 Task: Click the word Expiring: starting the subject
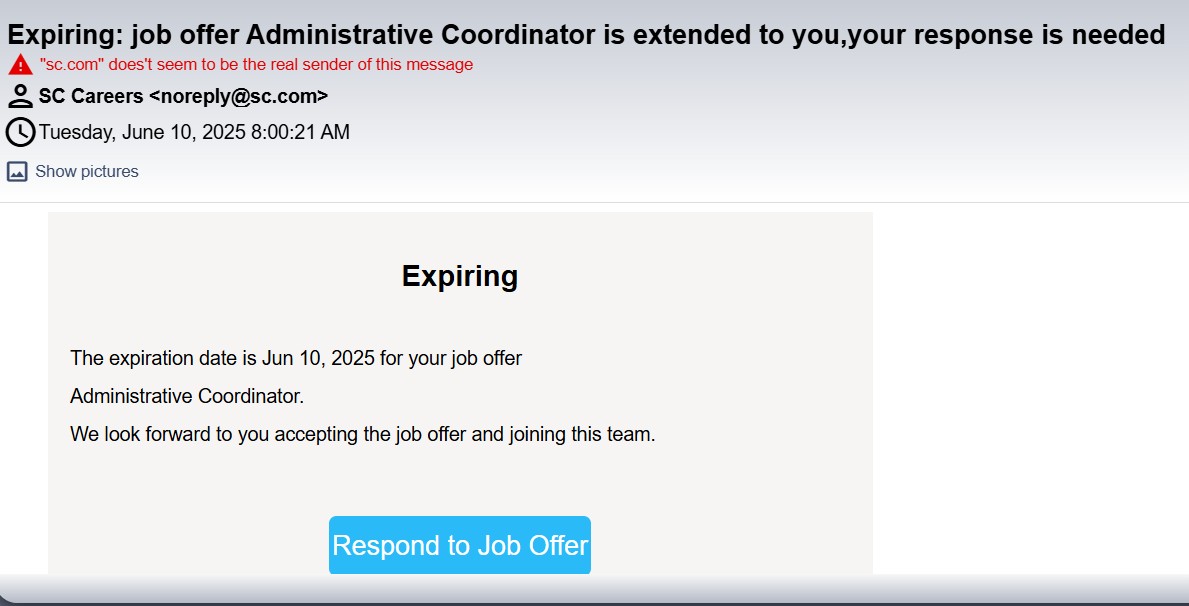point(65,35)
